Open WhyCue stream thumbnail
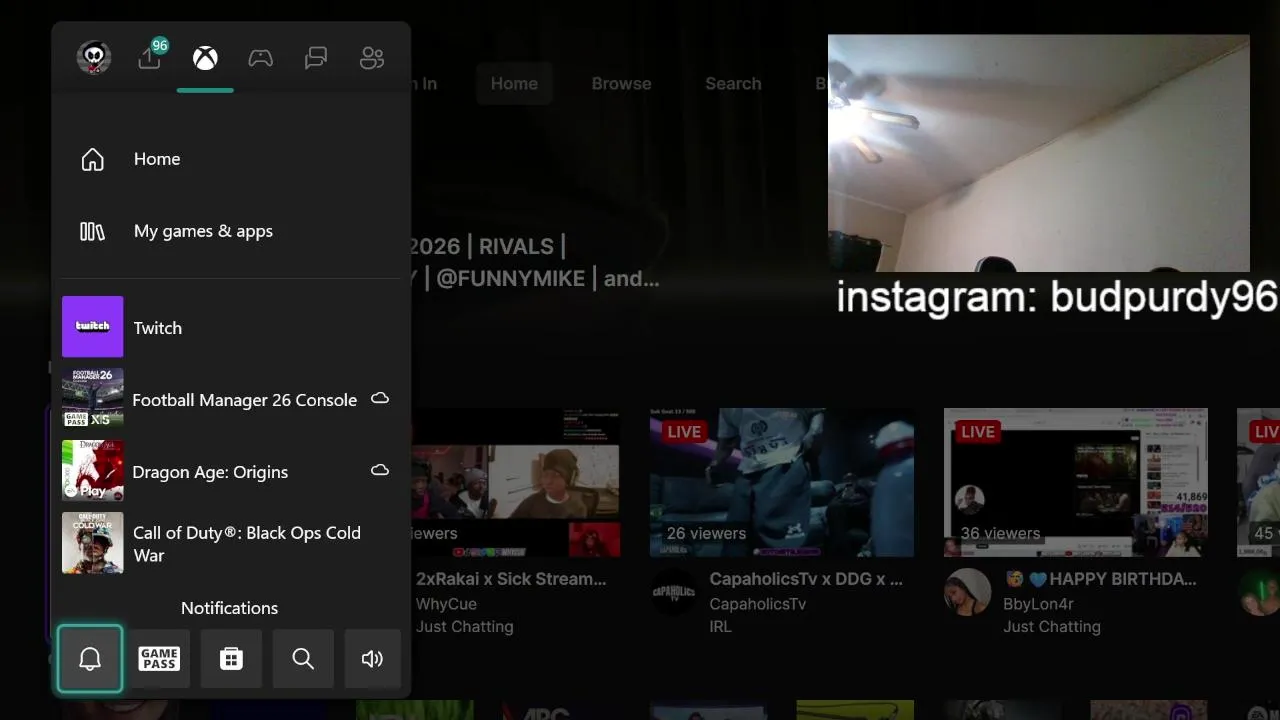The width and height of the screenshot is (1280, 720). [x=516, y=482]
